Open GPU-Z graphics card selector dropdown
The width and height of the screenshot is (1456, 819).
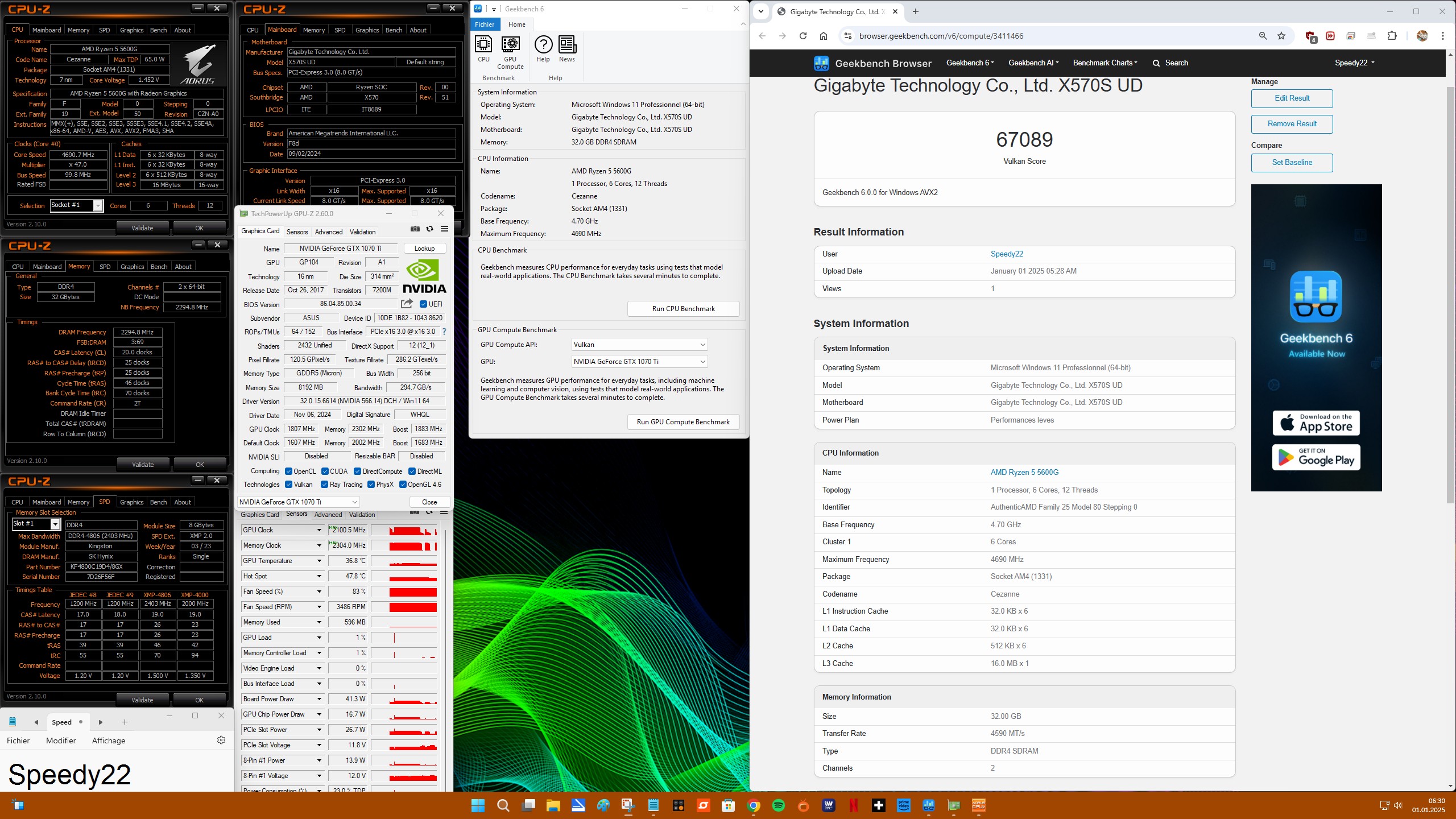[298, 502]
